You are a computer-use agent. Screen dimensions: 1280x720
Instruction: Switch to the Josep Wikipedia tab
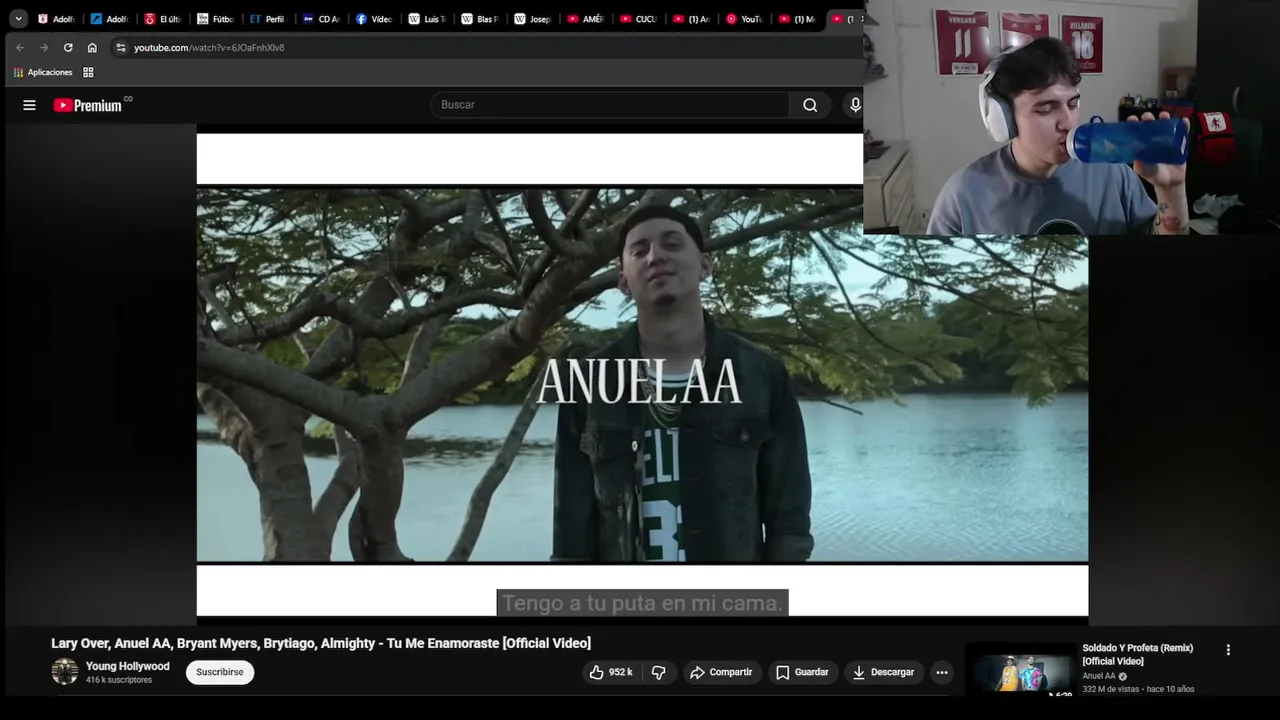pyautogui.click(x=533, y=19)
